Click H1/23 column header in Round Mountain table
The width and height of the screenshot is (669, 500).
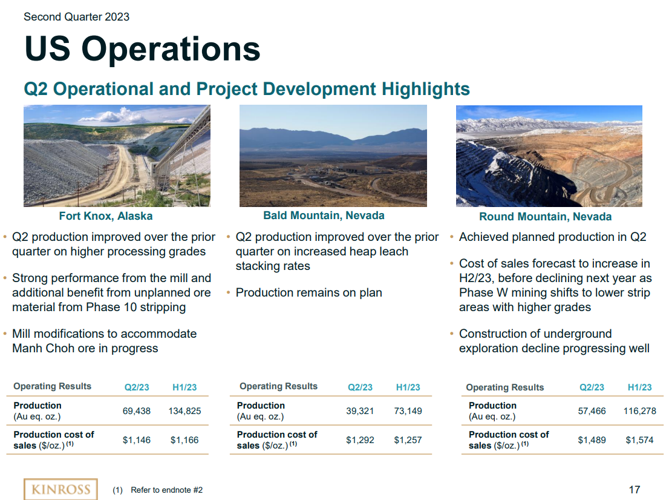click(x=640, y=387)
